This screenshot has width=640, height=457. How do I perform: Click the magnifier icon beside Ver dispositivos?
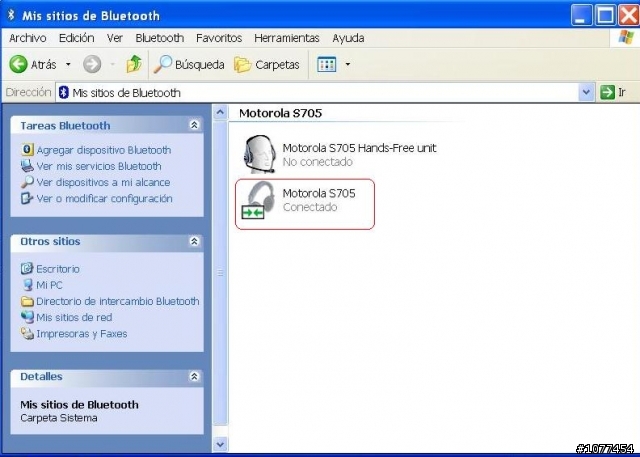click(27, 182)
